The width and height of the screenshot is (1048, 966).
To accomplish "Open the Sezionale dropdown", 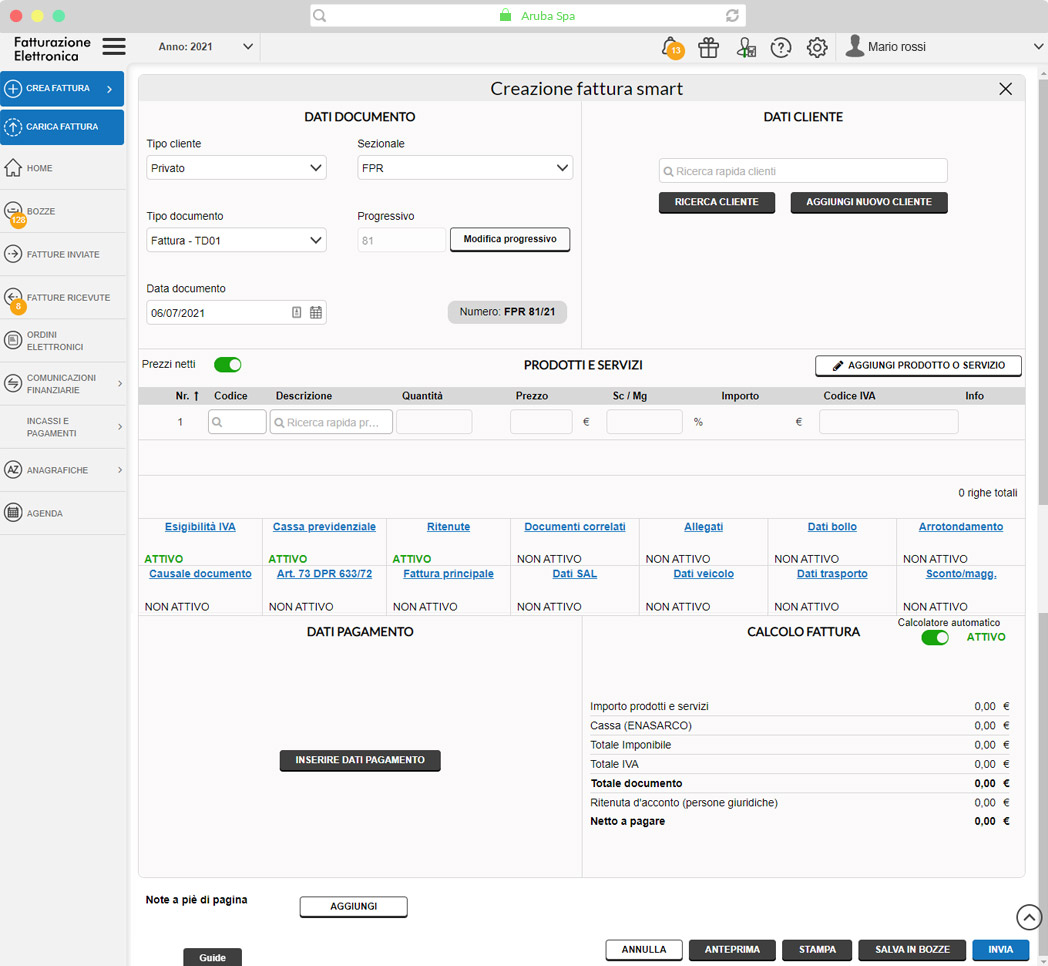I will (465, 168).
